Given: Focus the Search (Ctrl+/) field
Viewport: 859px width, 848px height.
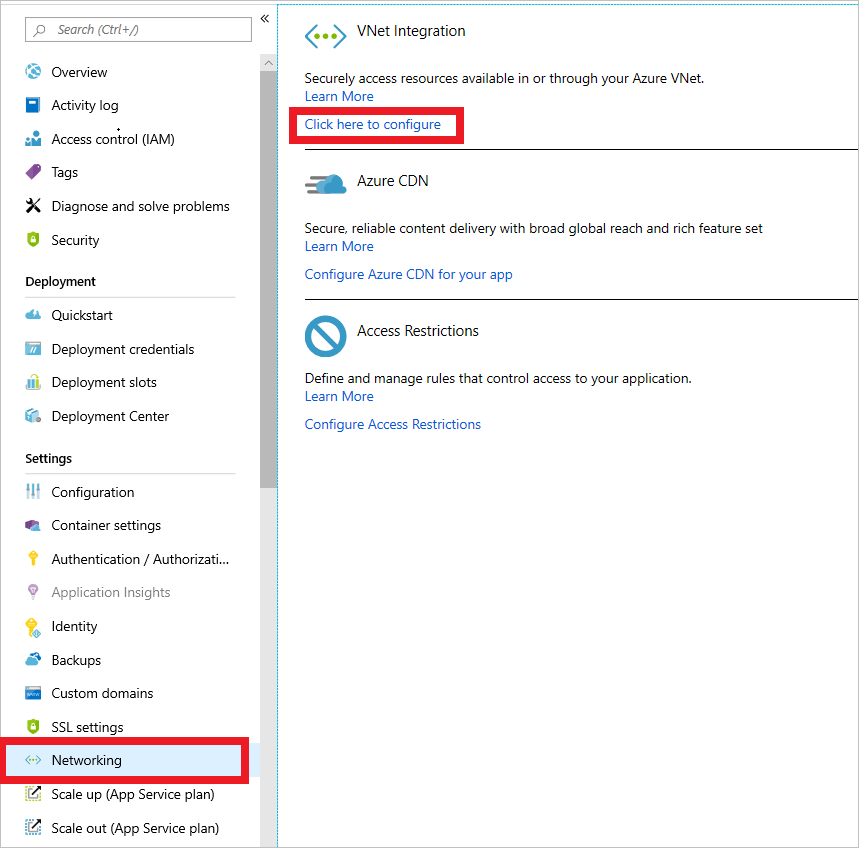Looking at the screenshot, I should coord(138,30).
